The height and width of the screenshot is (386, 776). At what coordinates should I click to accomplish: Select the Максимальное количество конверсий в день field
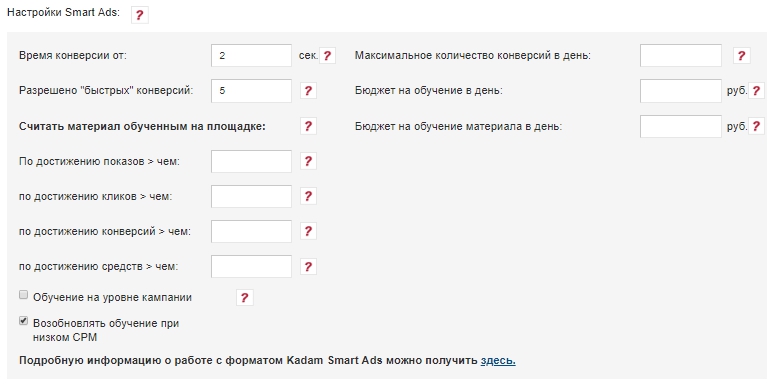[x=681, y=56]
